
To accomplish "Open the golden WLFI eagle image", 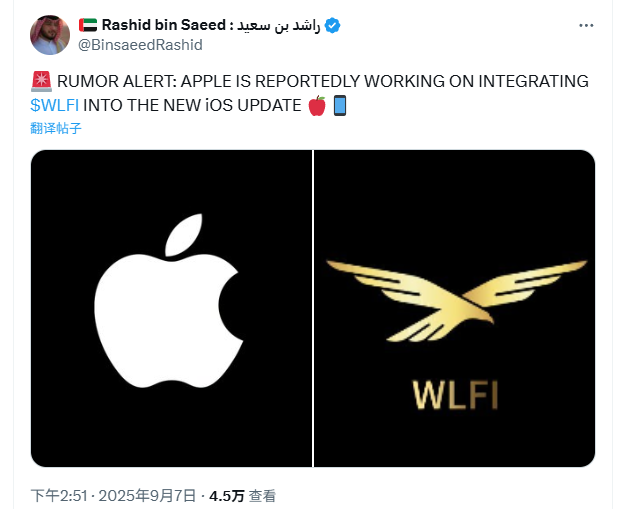I will coord(455,308).
